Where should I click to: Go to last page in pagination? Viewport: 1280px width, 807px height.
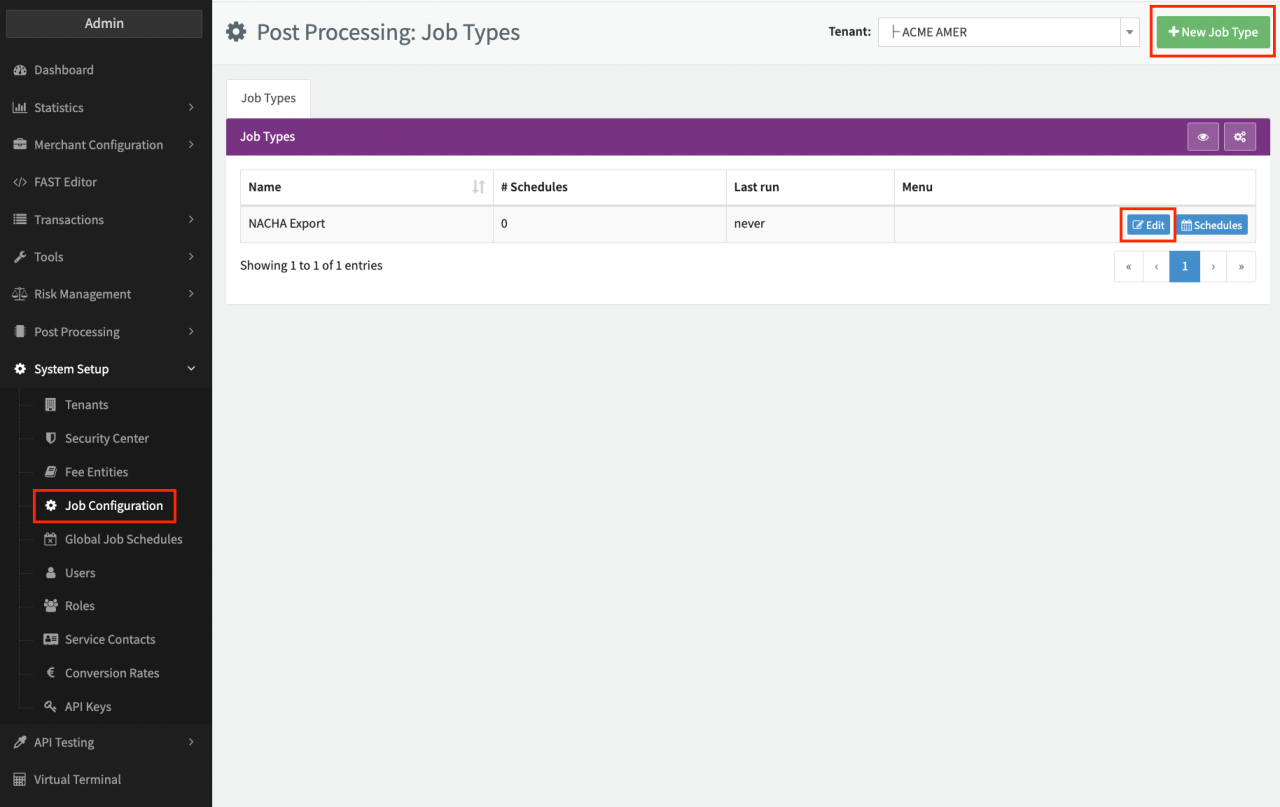point(1241,267)
